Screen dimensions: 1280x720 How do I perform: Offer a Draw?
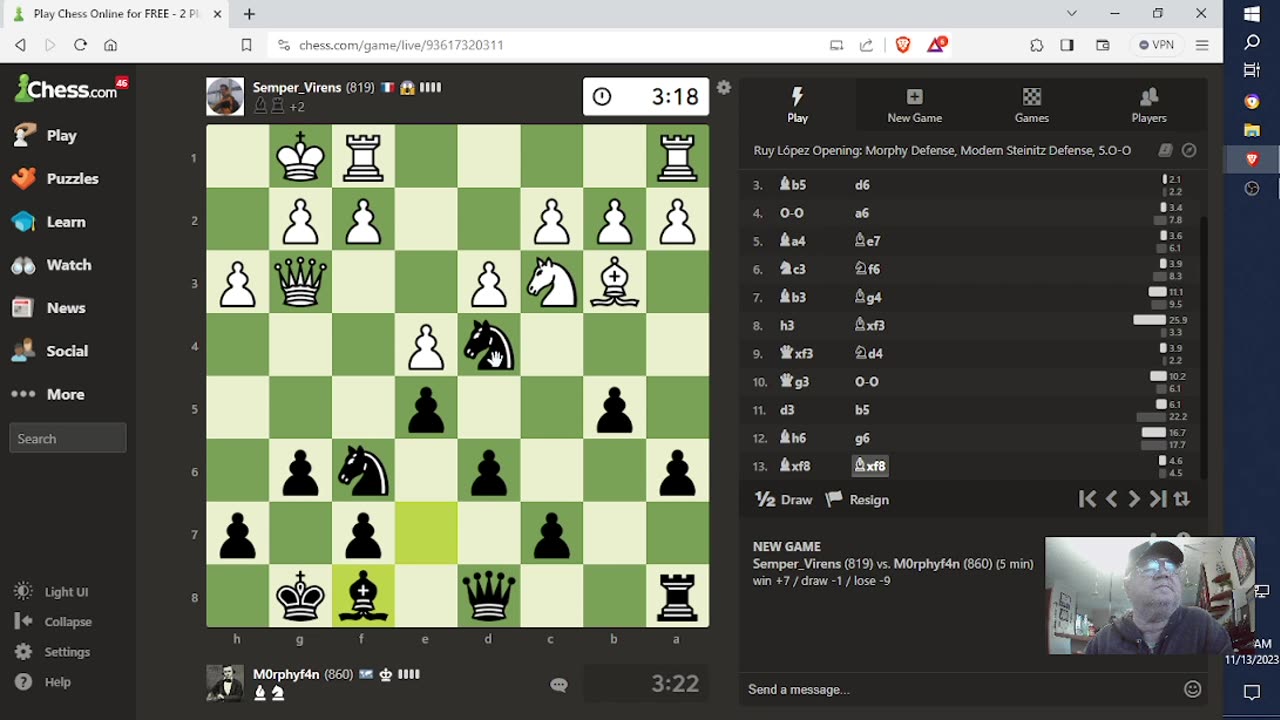tap(784, 500)
